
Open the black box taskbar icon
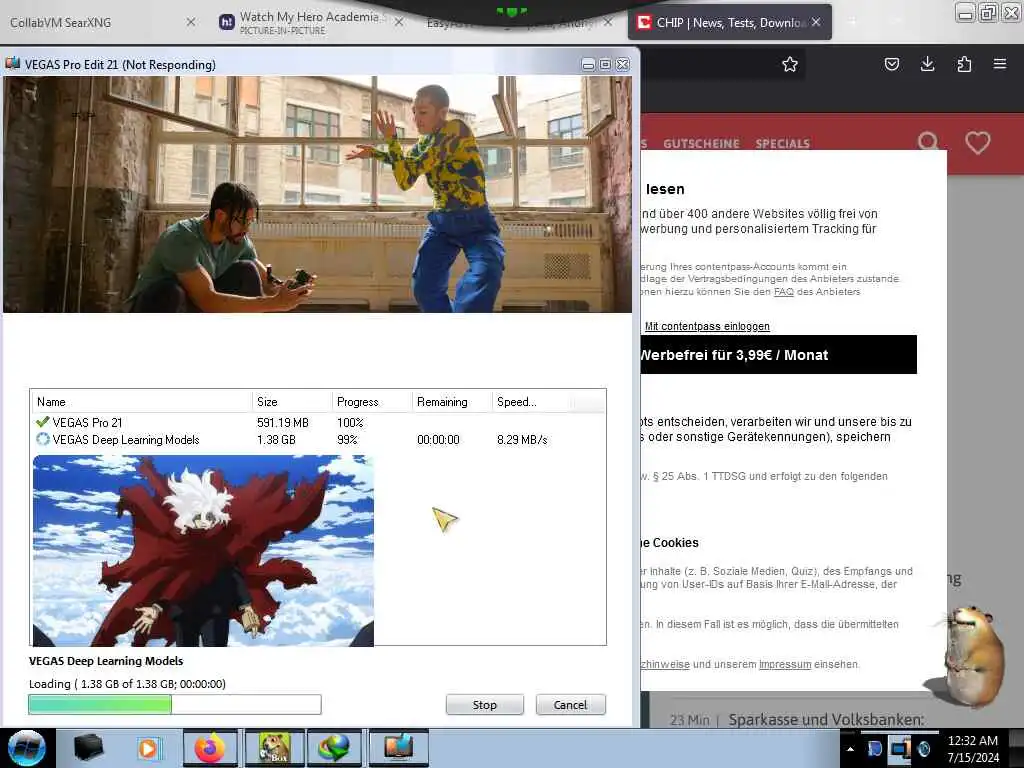89,747
